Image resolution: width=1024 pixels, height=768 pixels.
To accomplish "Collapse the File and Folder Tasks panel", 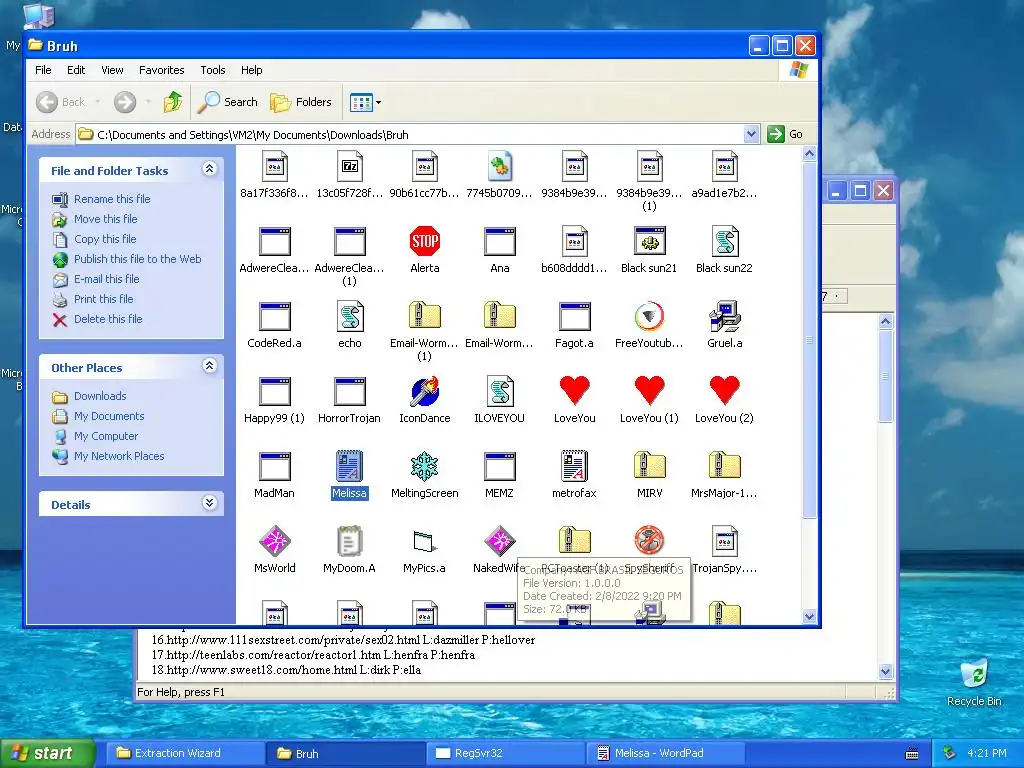I will (x=209, y=169).
